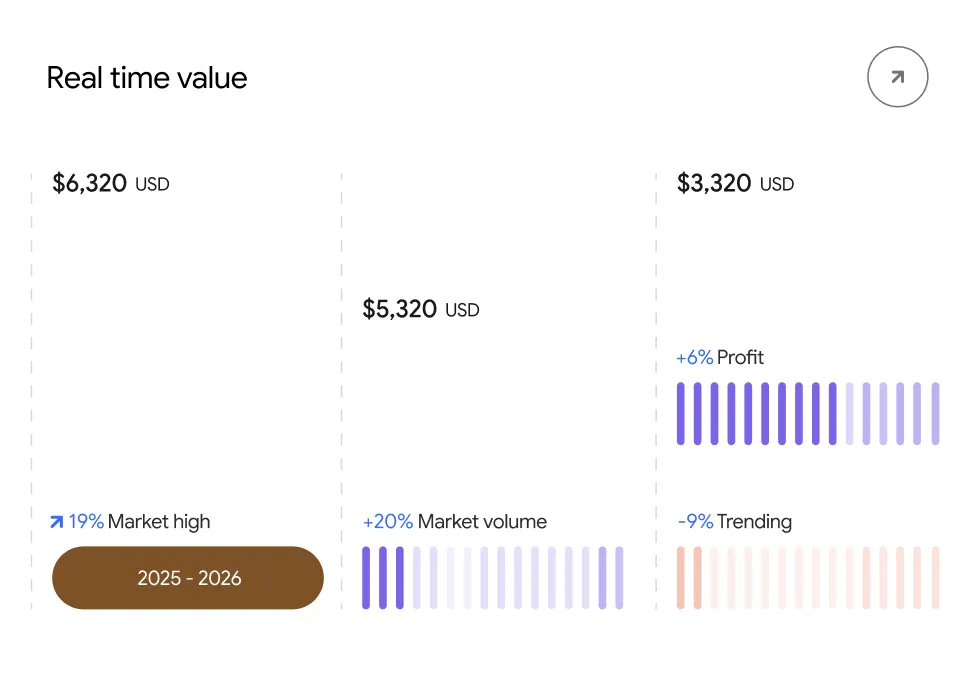Image resolution: width=975 pixels, height=673 pixels.
Task: Click the +6% Profit label
Action: 720,358
